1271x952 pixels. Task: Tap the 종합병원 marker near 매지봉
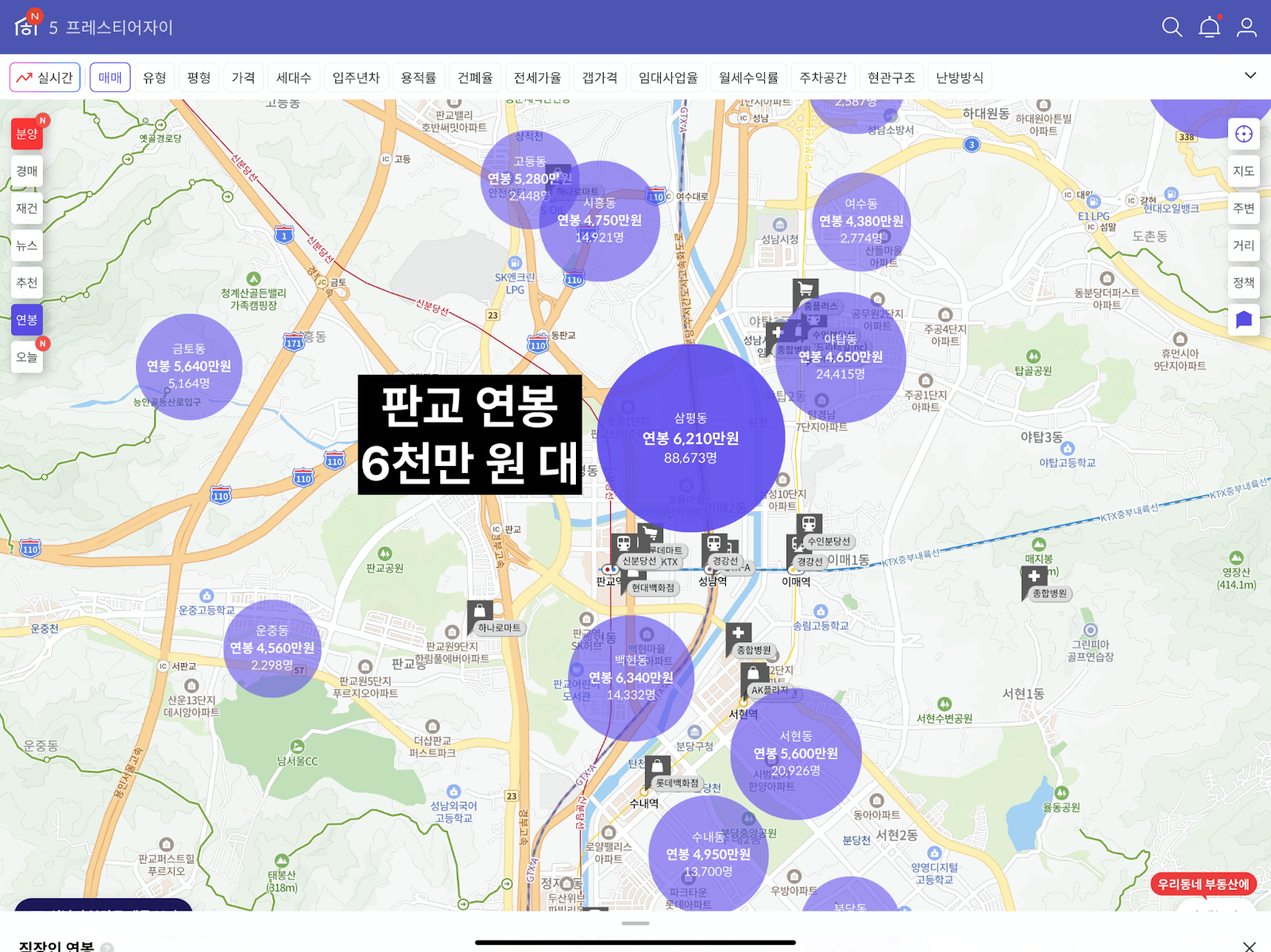(x=1034, y=578)
